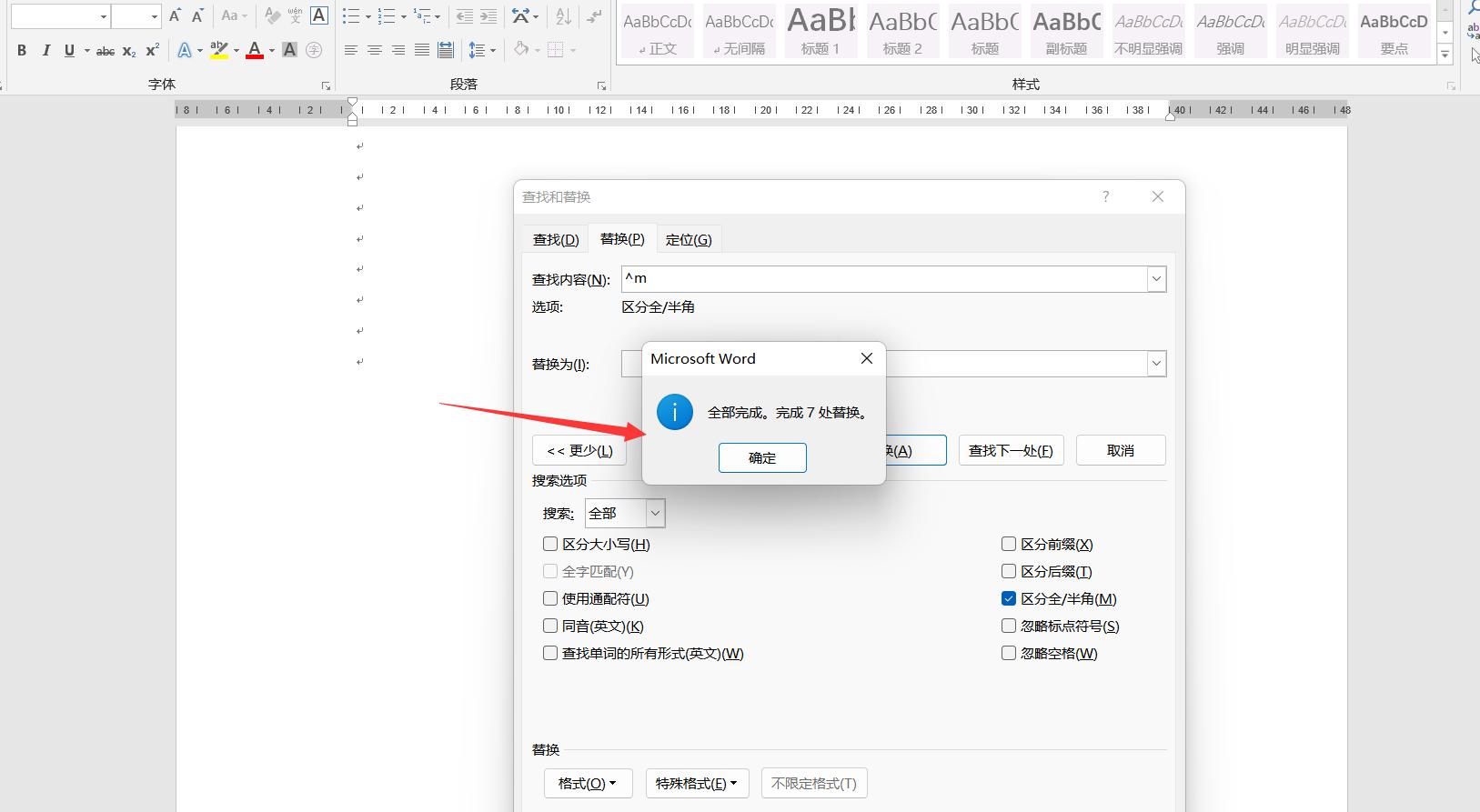This screenshot has width=1480, height=812.
Task: Apply bulleted list
Action: [x=351, y=16]
